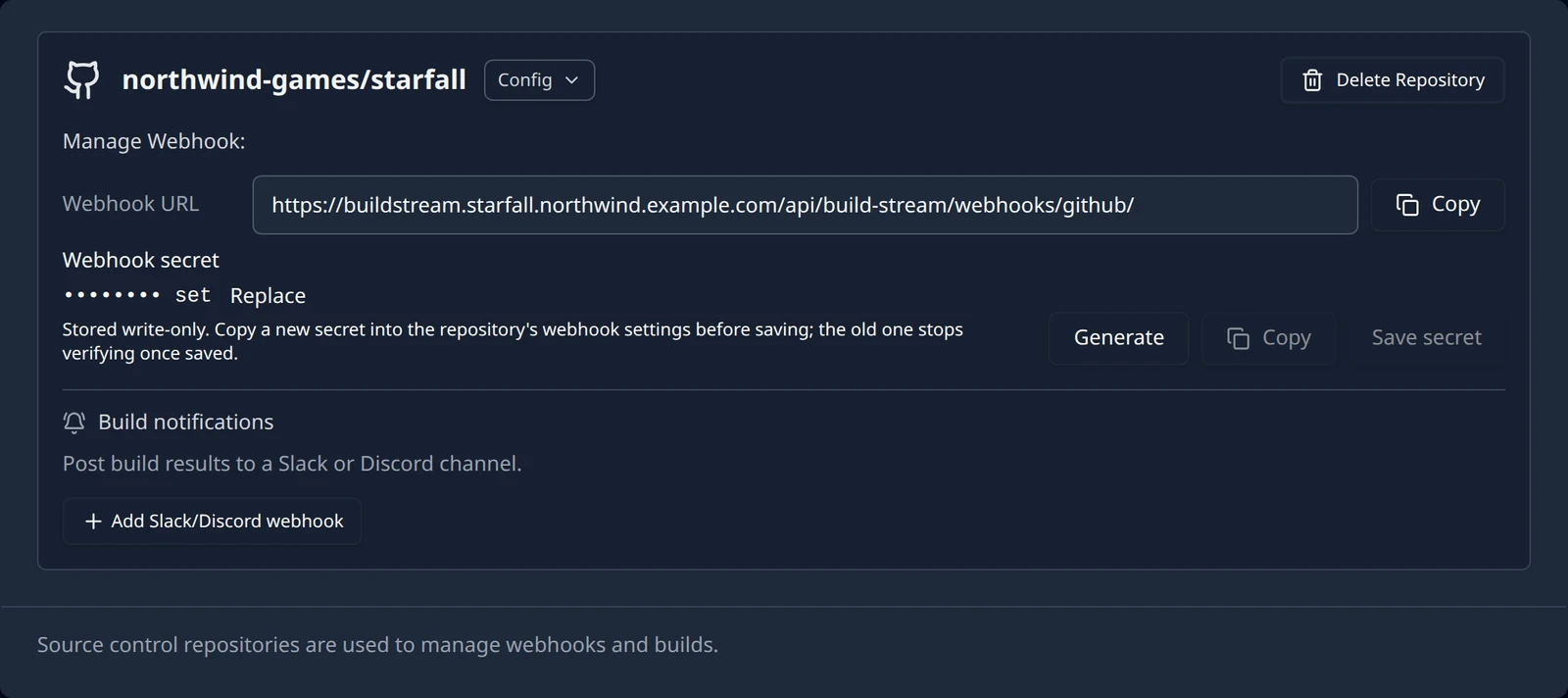Screen dimensions: 1568x698
Task: Click the bell icon beside Build notifications
Action: [74, 423]
